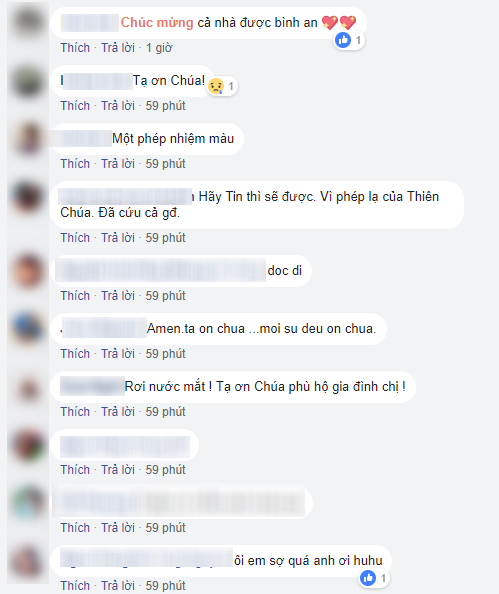Screen dimensions: 499x594
Task: Open avatar of 'Một phép nhiệm màu' commenter
Action: tap(28, 139)
